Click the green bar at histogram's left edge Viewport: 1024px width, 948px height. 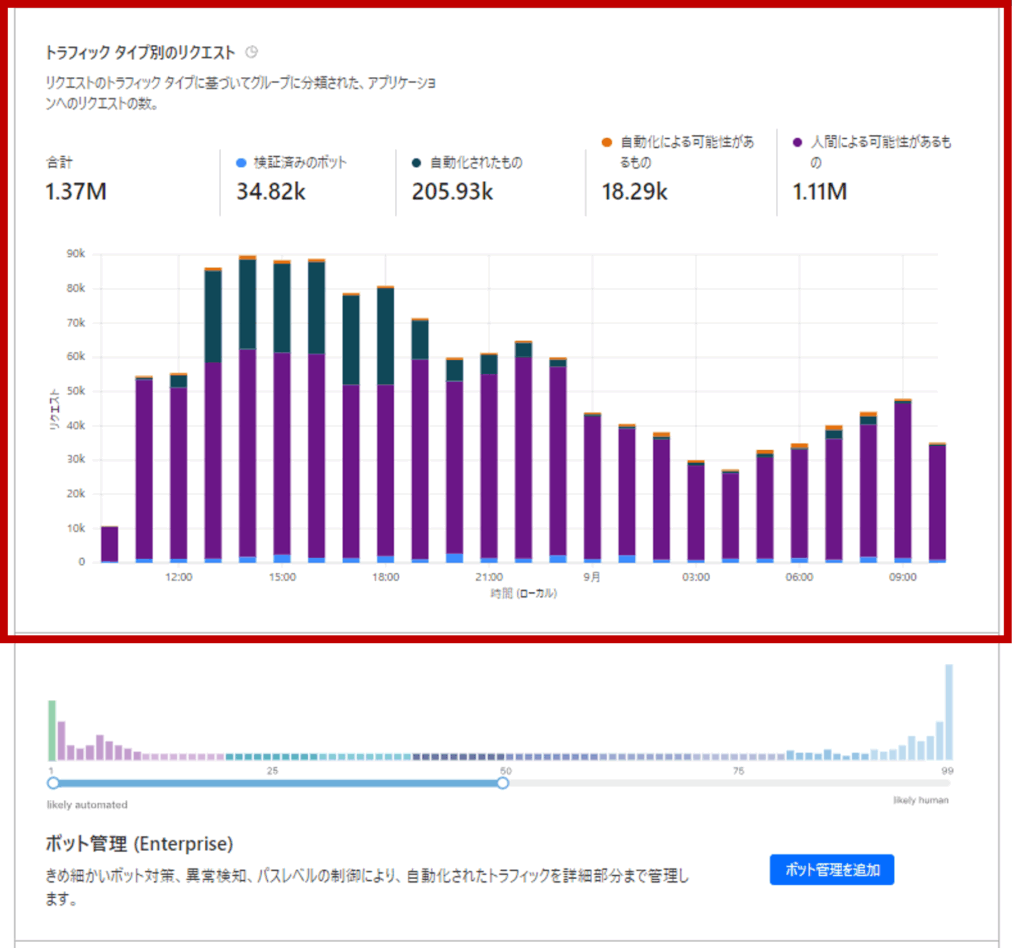pos(51,730)
